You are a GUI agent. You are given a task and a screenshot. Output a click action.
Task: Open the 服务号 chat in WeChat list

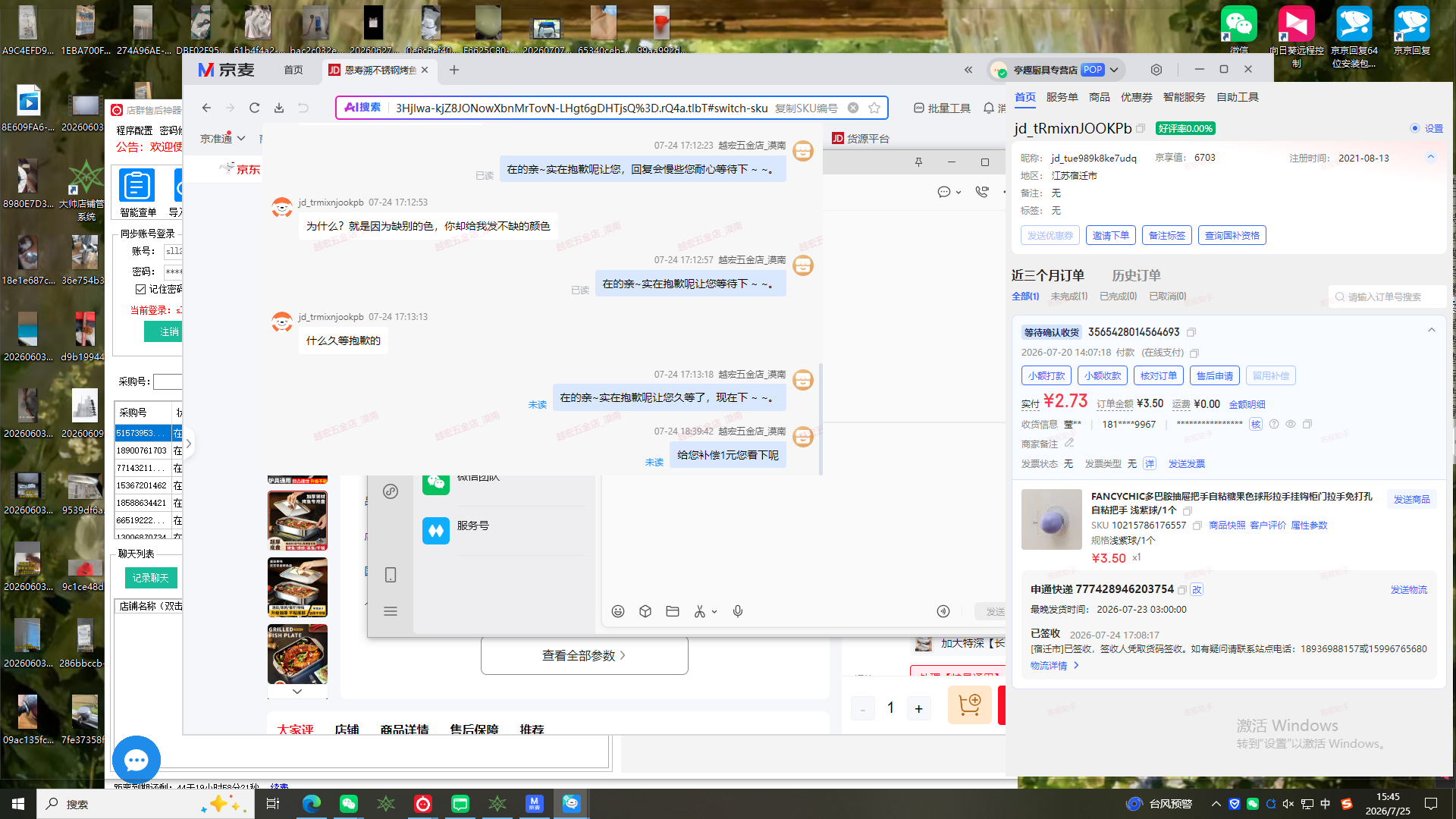pyautogui.click(x=504, y=529)
